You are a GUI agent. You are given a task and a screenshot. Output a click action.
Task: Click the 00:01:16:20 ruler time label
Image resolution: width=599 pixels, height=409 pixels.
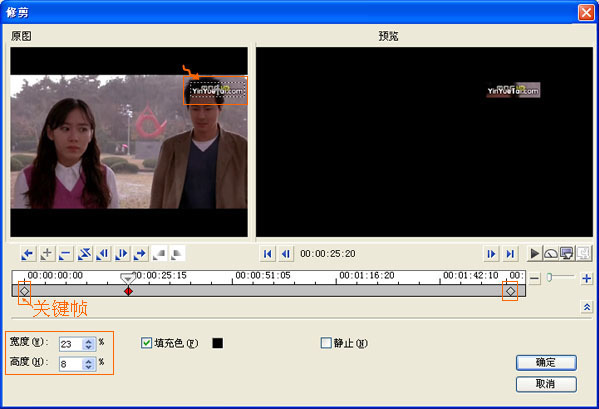[367, 275]
